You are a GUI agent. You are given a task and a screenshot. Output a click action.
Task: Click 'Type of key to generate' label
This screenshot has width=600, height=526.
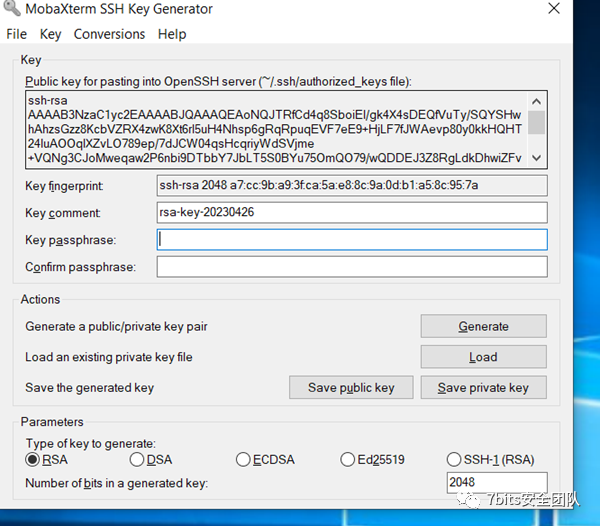(x=91, y=443)
